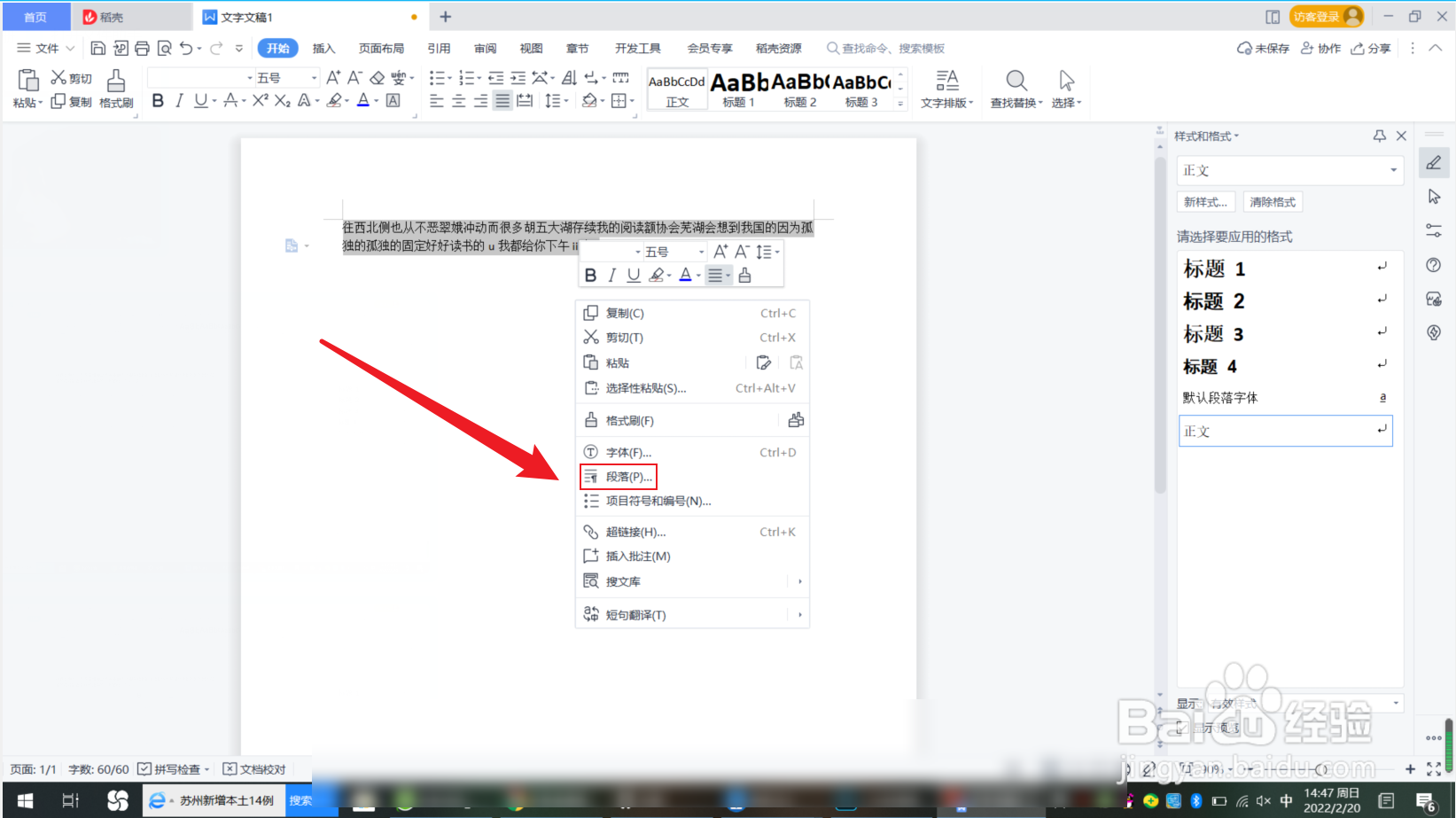
Task: Click the Print Preview icon in quick toolbar
Action: pos(164,48)
